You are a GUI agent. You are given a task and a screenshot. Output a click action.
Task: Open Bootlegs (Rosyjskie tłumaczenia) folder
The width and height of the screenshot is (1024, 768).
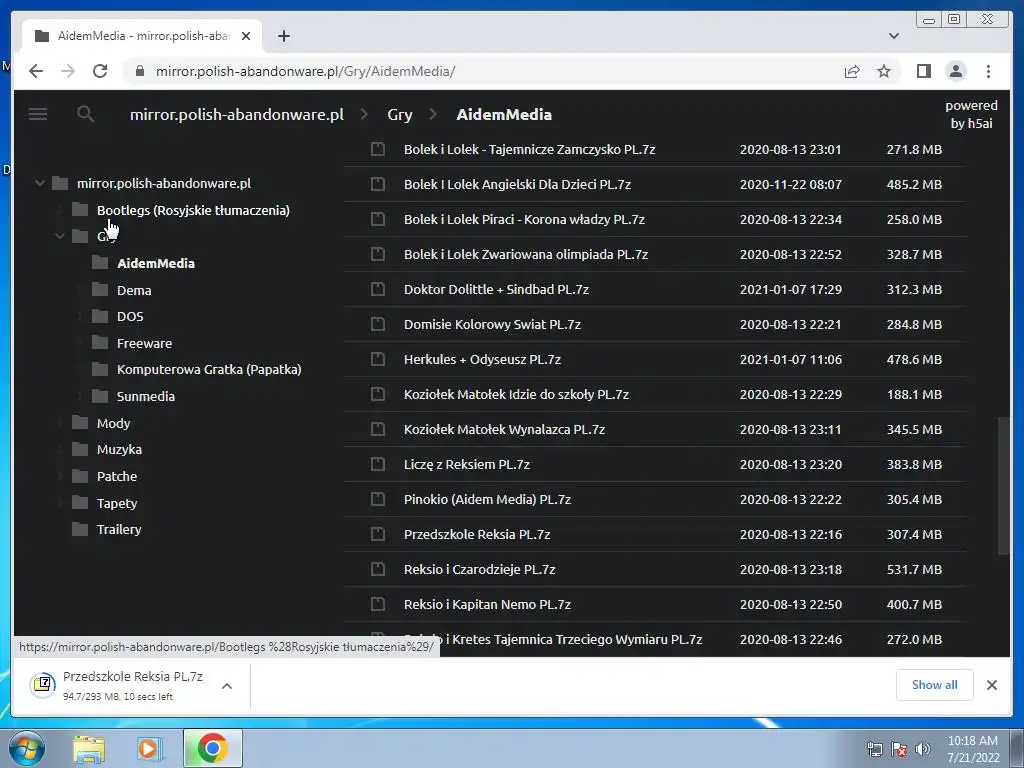click(193, 210)
